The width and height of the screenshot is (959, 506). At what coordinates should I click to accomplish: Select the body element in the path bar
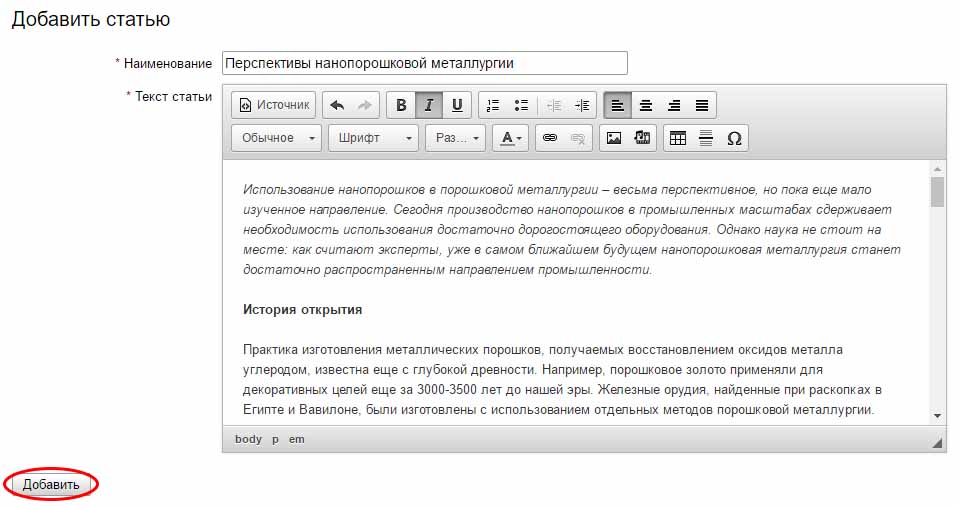248,439
